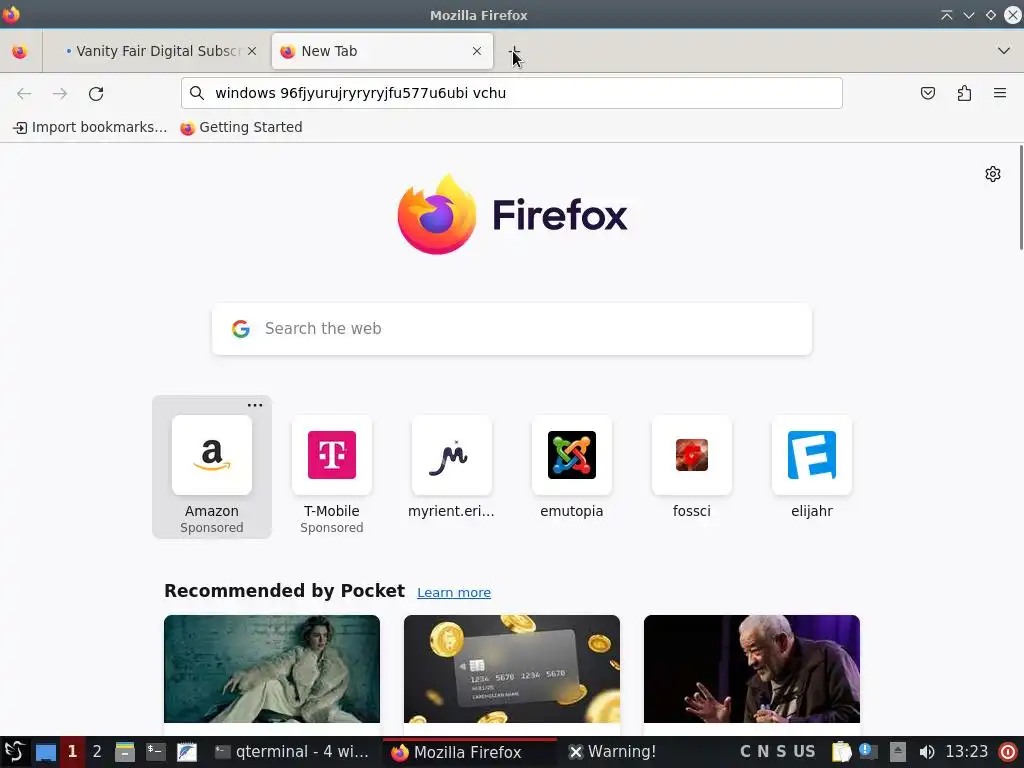
Task: Click the 13:23 clock
Action: click(x=967, y=752)
